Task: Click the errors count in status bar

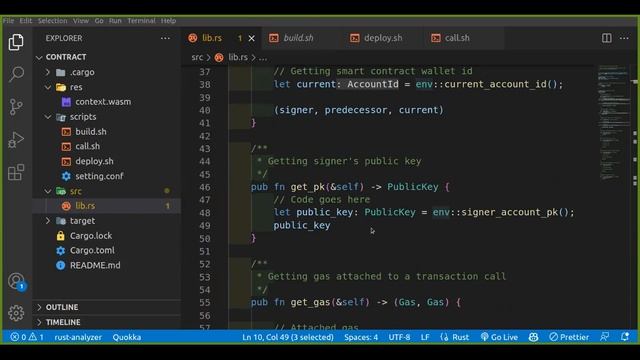Action: (18, 337)
